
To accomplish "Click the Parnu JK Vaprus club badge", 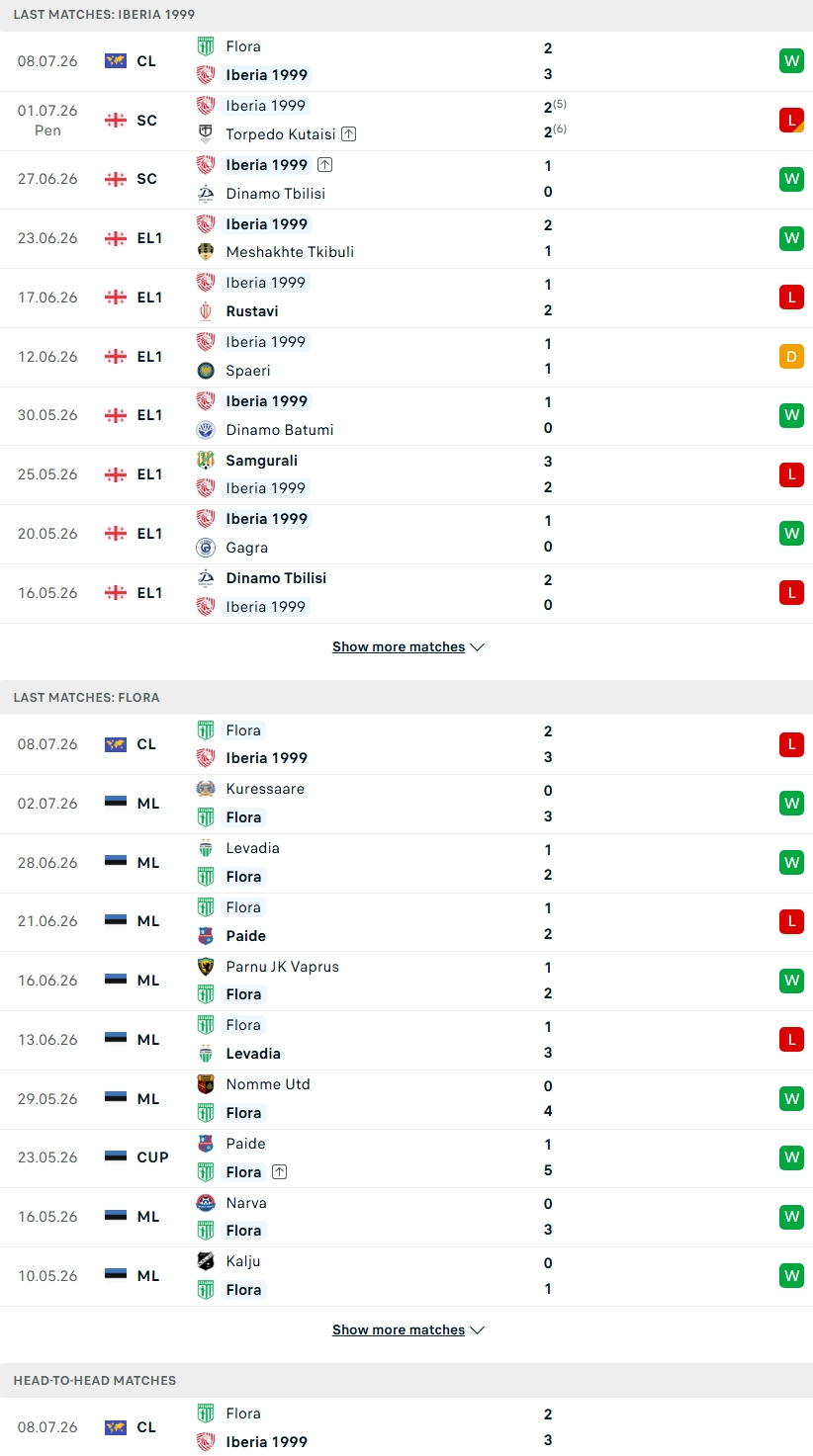I will coord(206,967).
